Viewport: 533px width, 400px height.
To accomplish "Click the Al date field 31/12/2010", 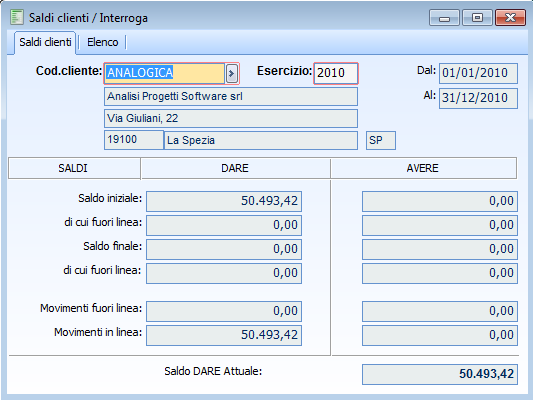I will pyautogui.click(x=478, y=98).
